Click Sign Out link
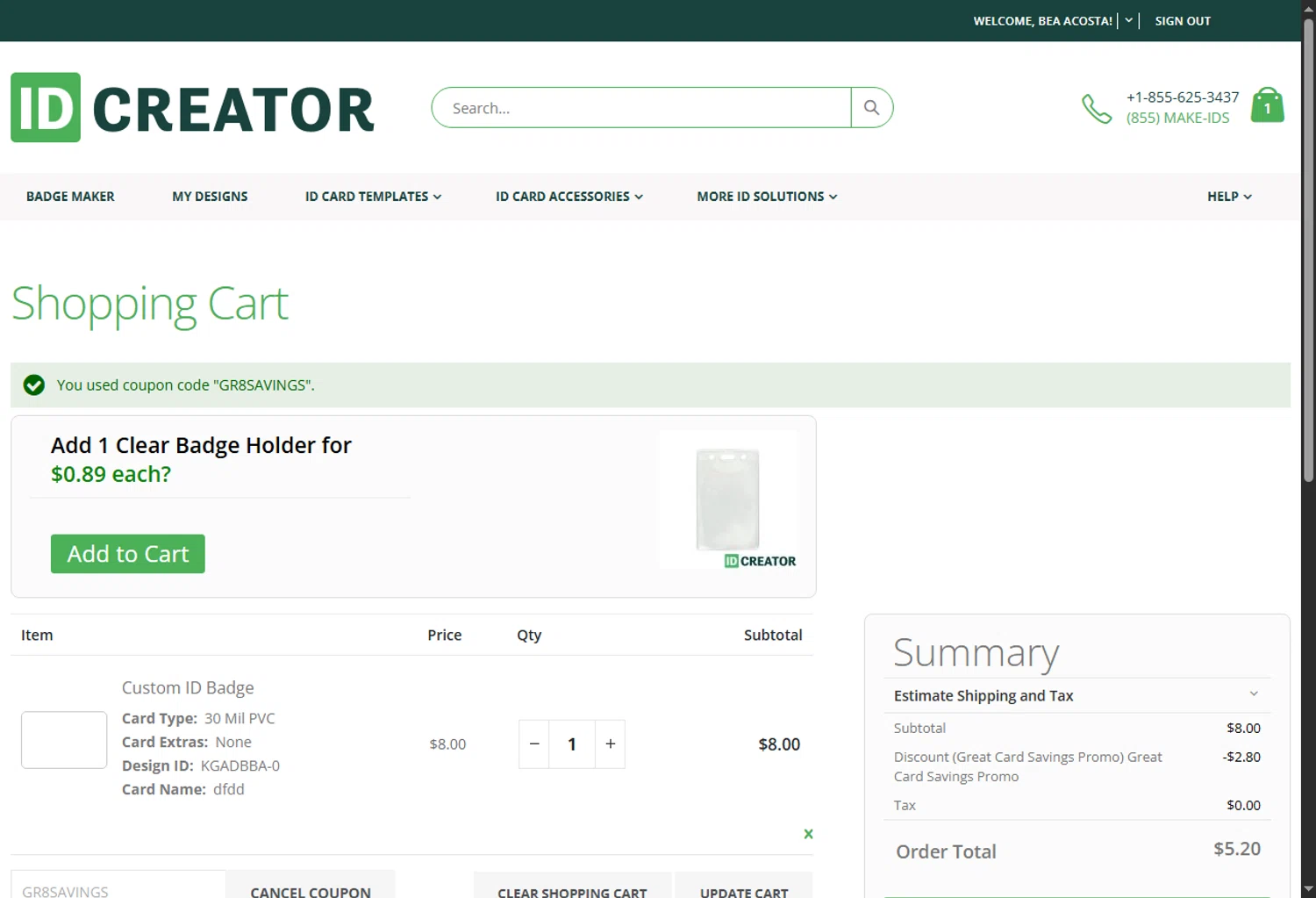 [1183, 20]
